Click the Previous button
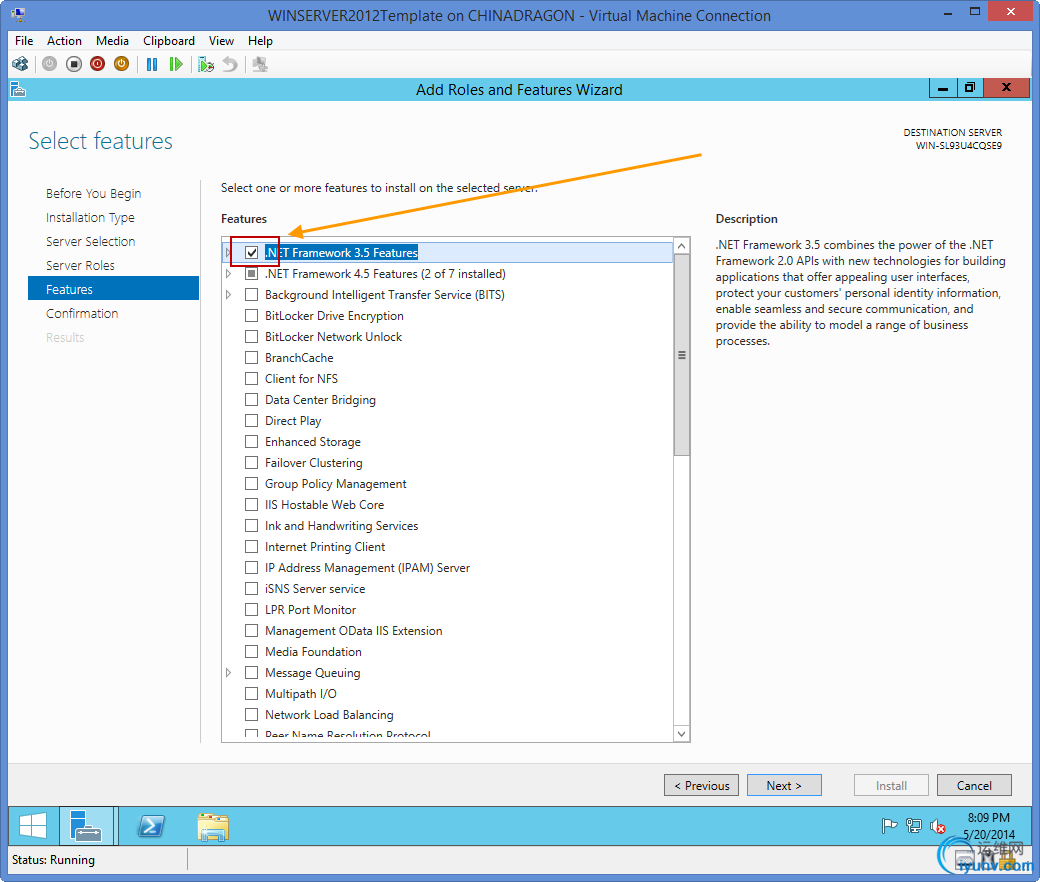This screenshot has height=882, width=1040. (701, 785)
